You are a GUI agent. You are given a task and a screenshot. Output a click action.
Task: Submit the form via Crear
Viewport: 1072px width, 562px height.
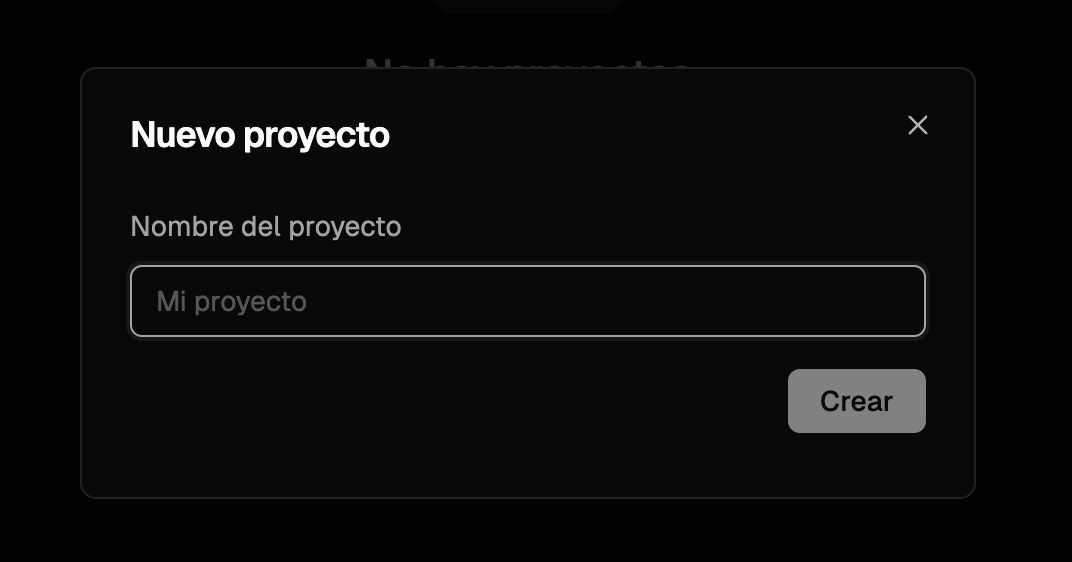point(857,401)
